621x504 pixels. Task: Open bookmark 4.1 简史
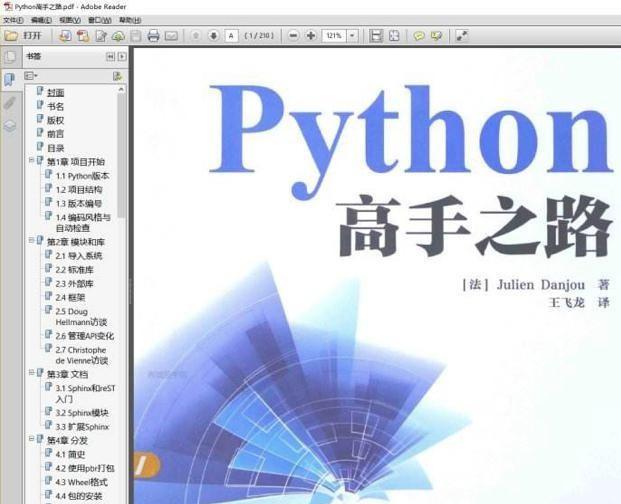click(70, 455)
